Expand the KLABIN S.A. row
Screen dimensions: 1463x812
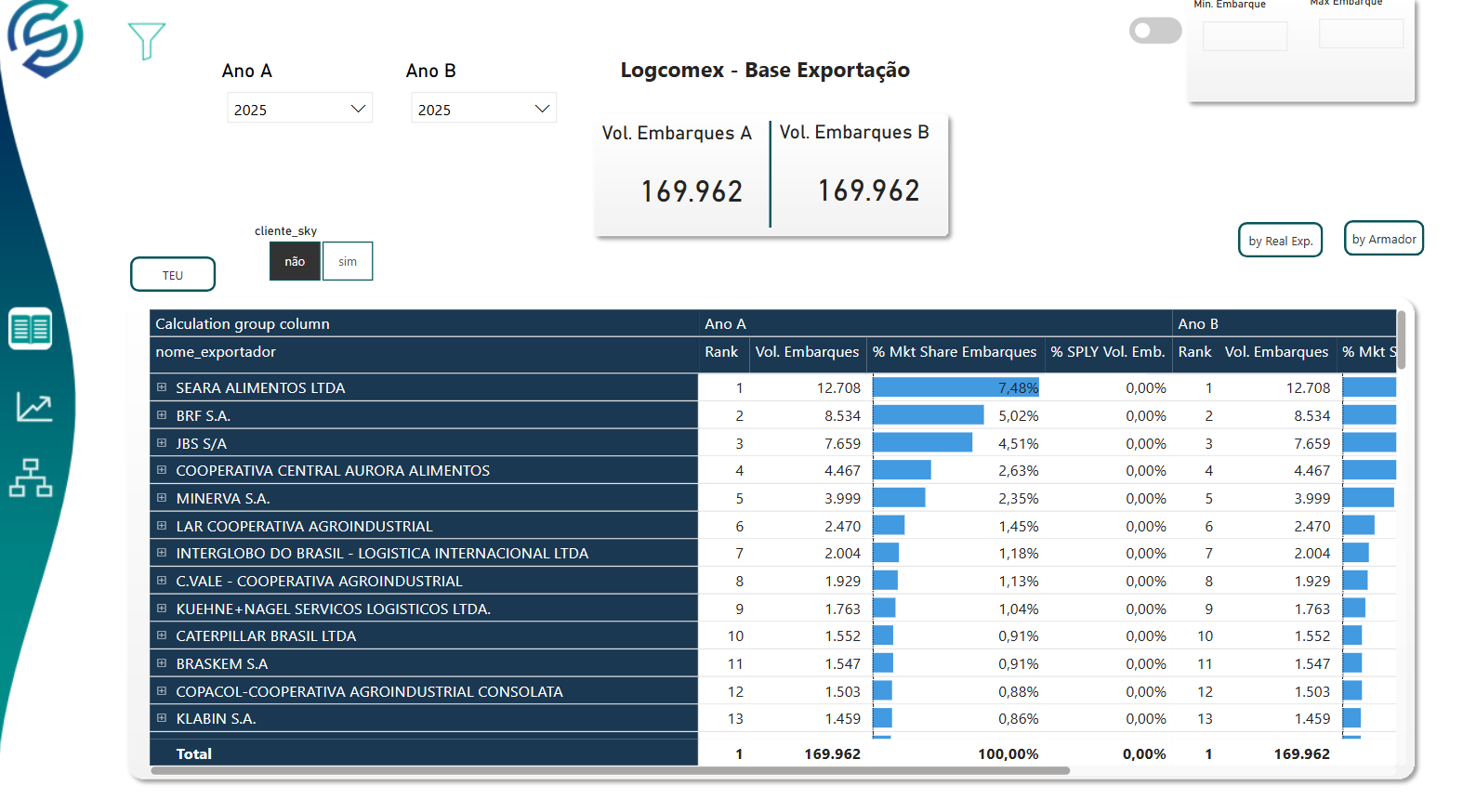[162, 718]
